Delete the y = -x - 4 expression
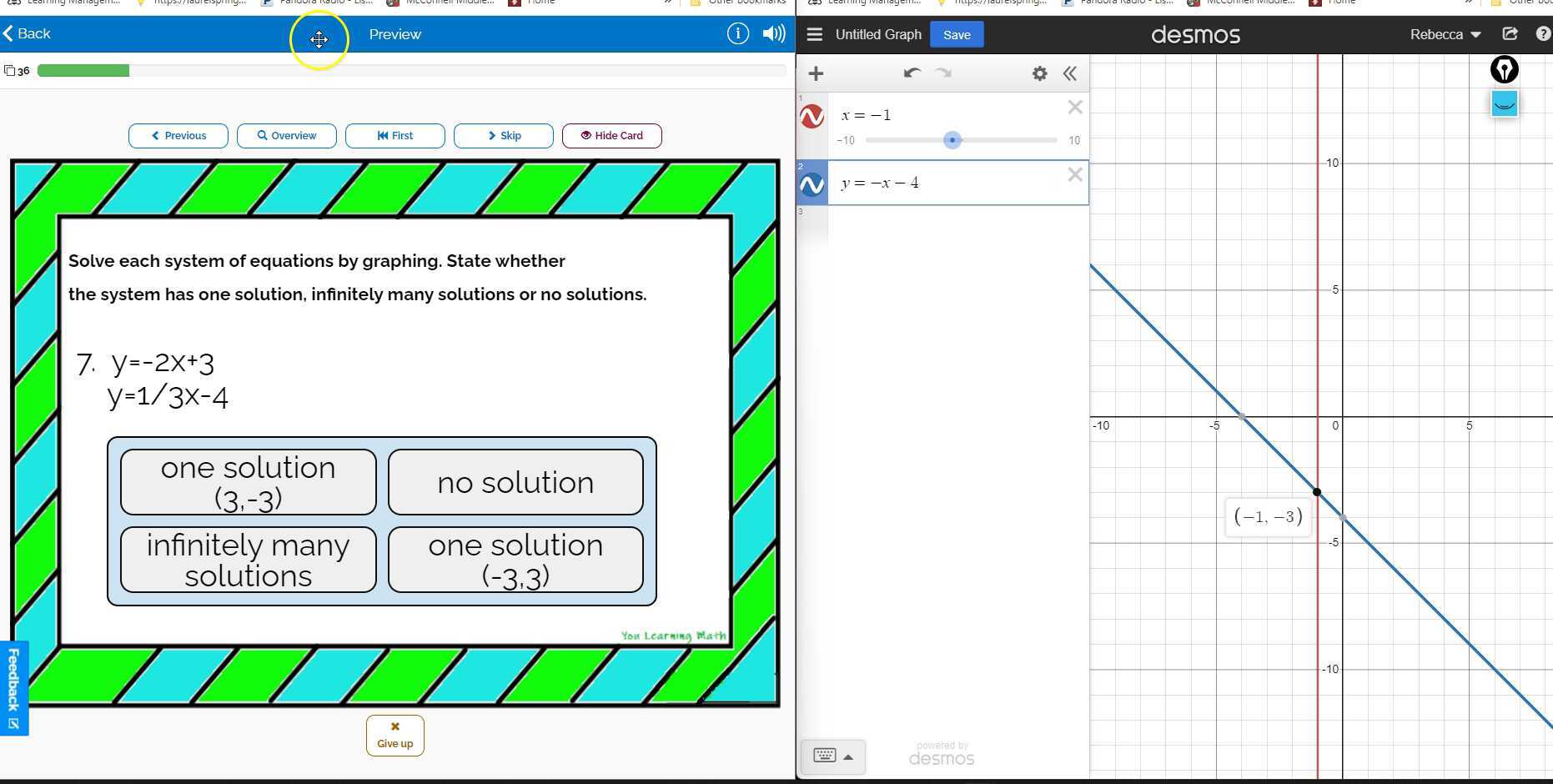 (1074, 174)
